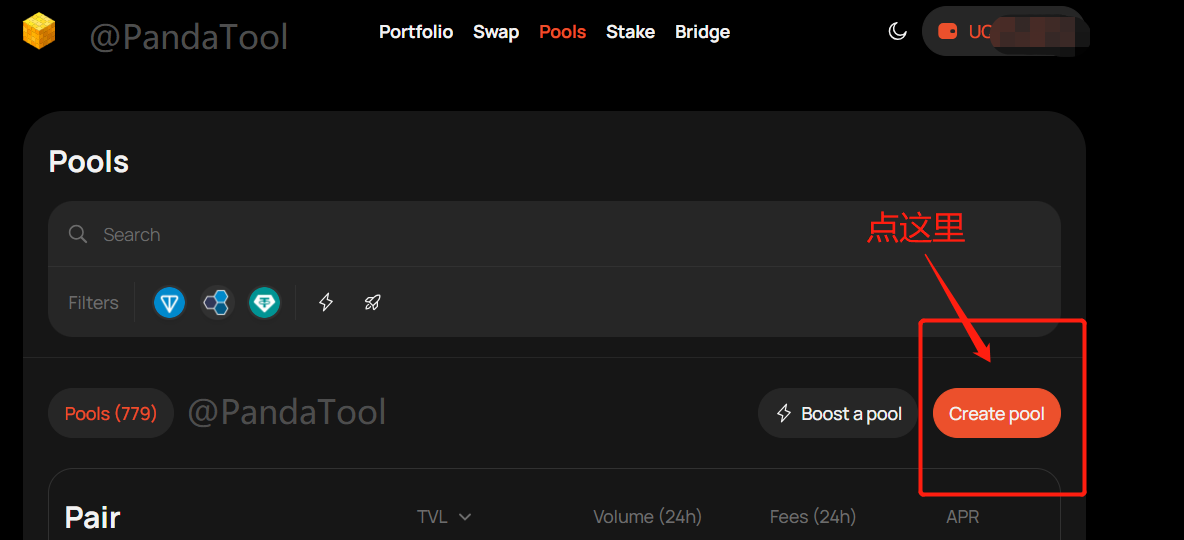The width and height of the screenshot is (1184, 540).
Task: Open the Bridge page
Action: point(702,32)
